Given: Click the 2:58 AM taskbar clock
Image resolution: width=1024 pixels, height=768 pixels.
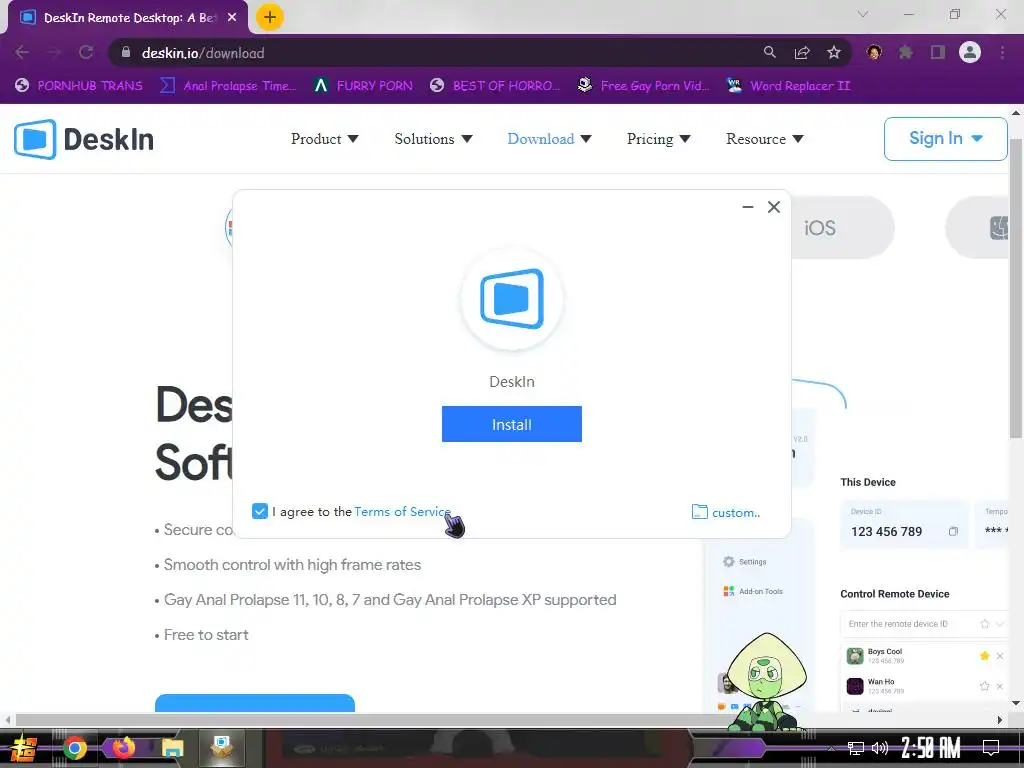Looking at the screenshot, I should [930, 748].
